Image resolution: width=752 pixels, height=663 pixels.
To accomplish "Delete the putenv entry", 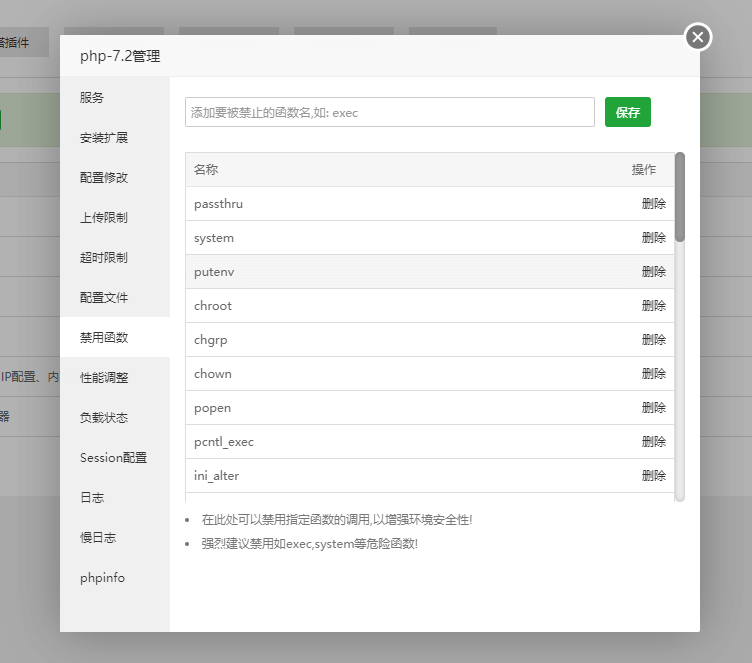I will tap(653, 272).
